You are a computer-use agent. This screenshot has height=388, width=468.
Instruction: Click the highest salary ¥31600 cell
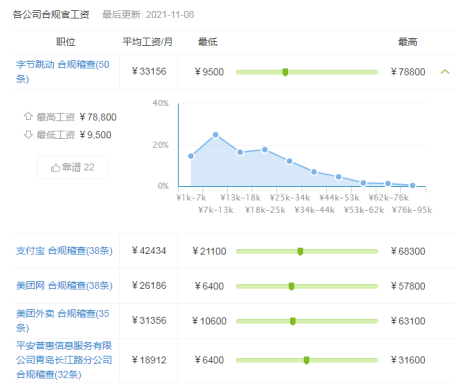tap(408, 360)
